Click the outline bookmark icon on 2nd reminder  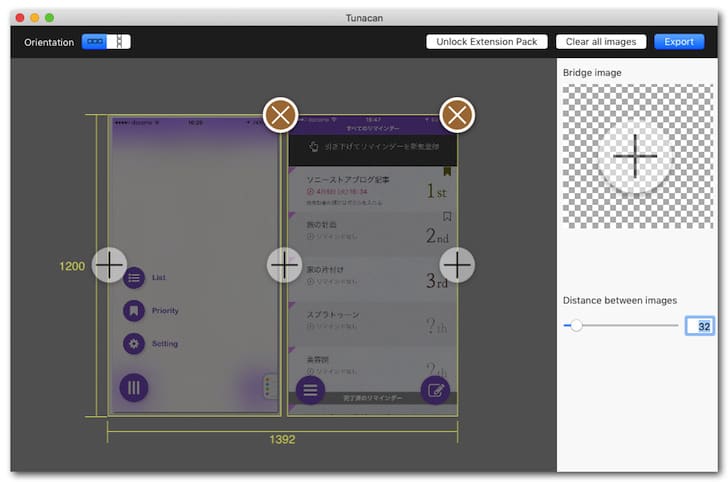447,216
